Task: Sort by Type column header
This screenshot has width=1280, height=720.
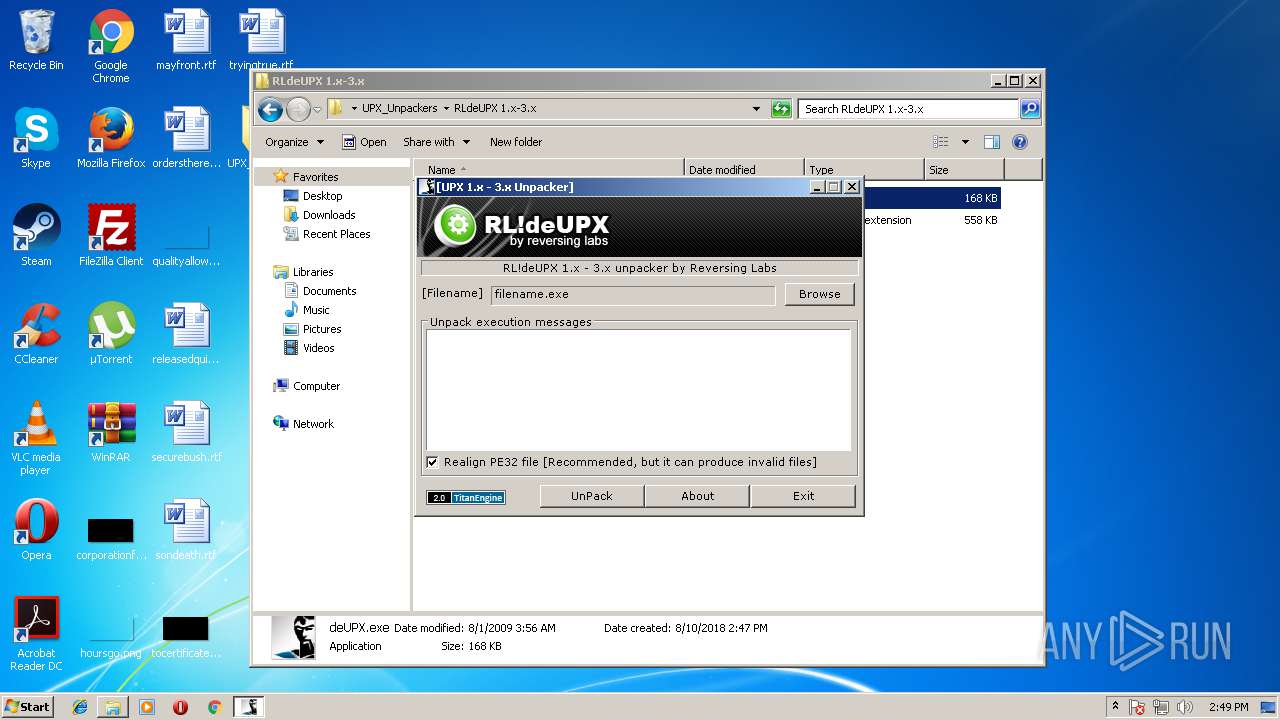Action: click(864, 170)
